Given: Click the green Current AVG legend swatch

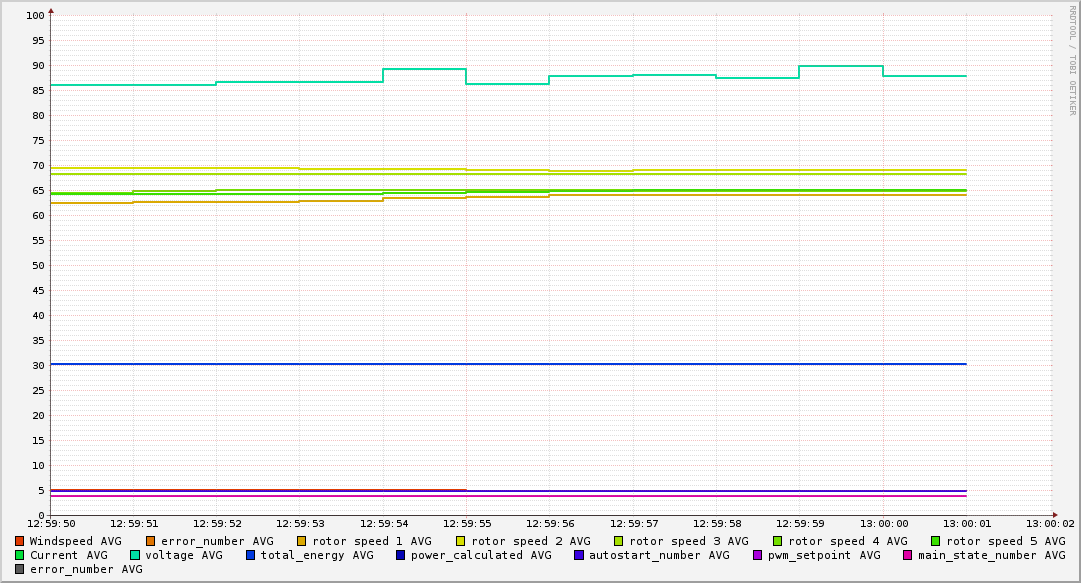Looking at the screenshot, I should pyautogui.click(x=20, y=555).
